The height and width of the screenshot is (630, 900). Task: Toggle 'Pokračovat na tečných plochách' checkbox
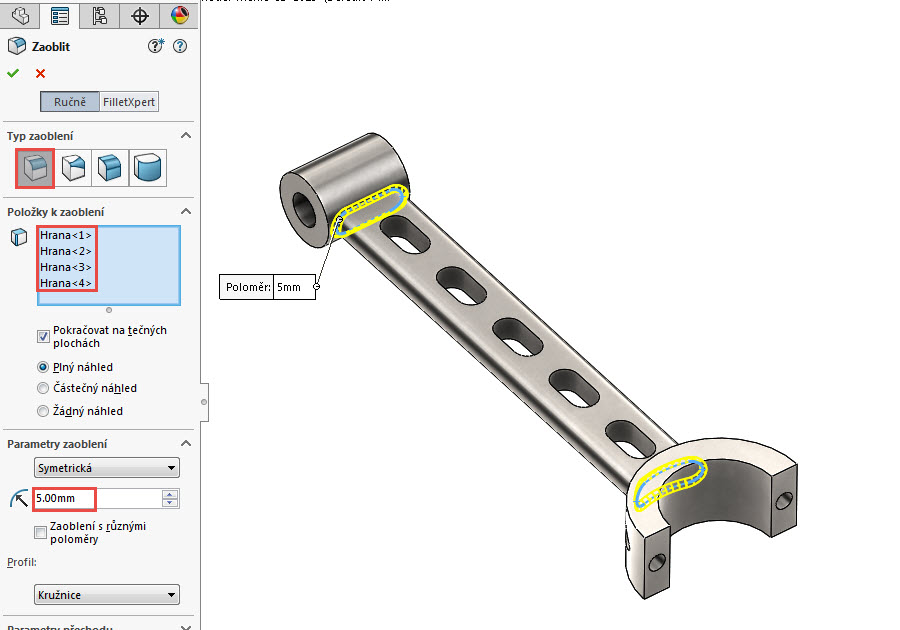click(x=43, y=336)
